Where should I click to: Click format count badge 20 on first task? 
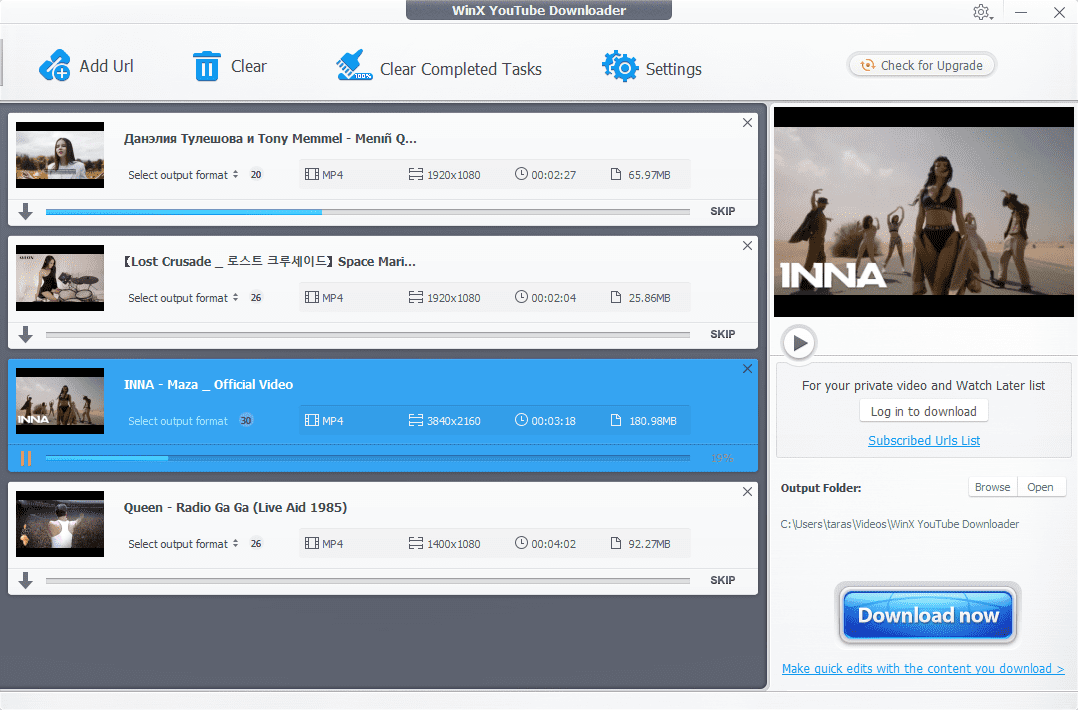click(x=256, y=175)
